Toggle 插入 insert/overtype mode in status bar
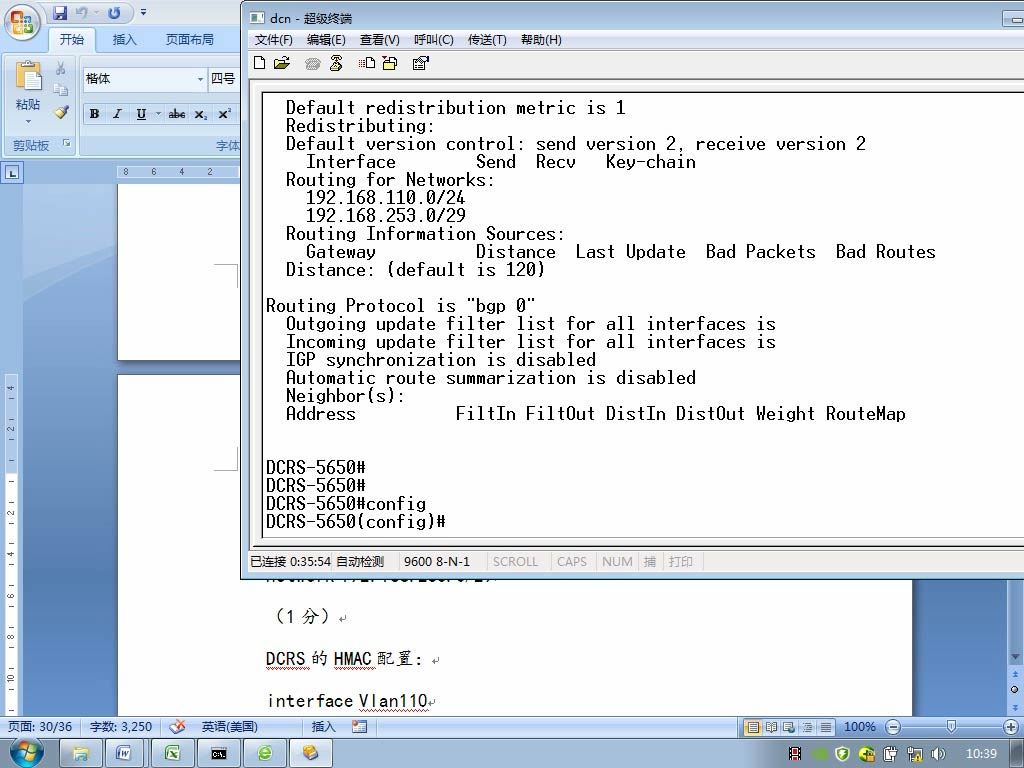The height and width of the screenshot is (768, 1024). 323,727
